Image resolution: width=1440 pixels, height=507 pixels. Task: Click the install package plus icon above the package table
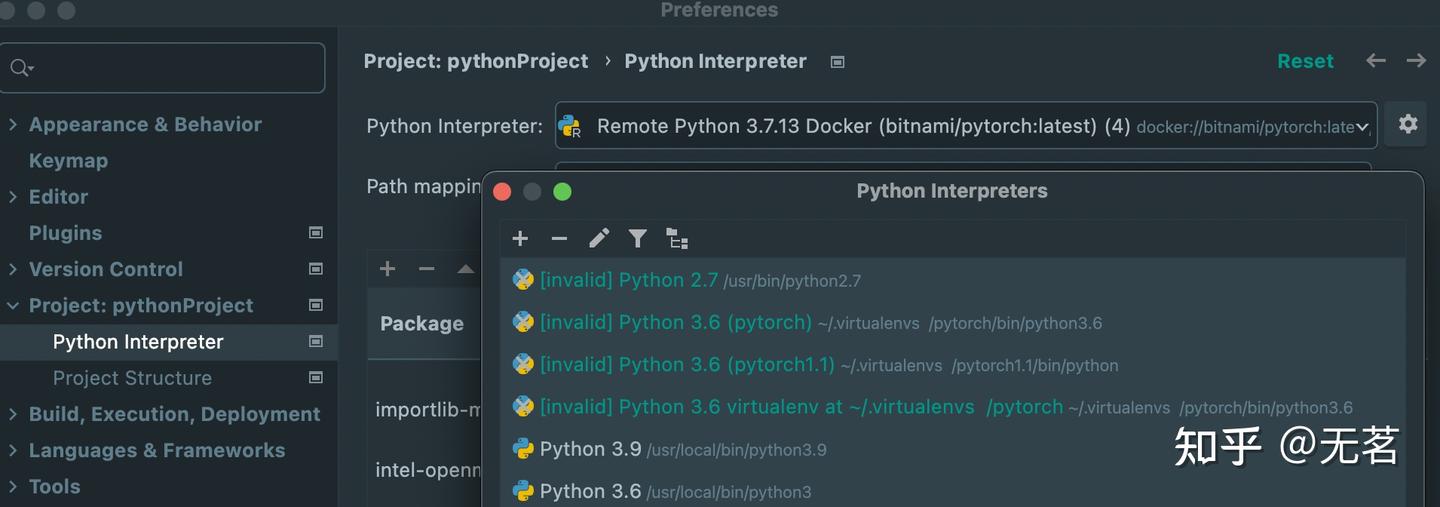click(388, 268)
